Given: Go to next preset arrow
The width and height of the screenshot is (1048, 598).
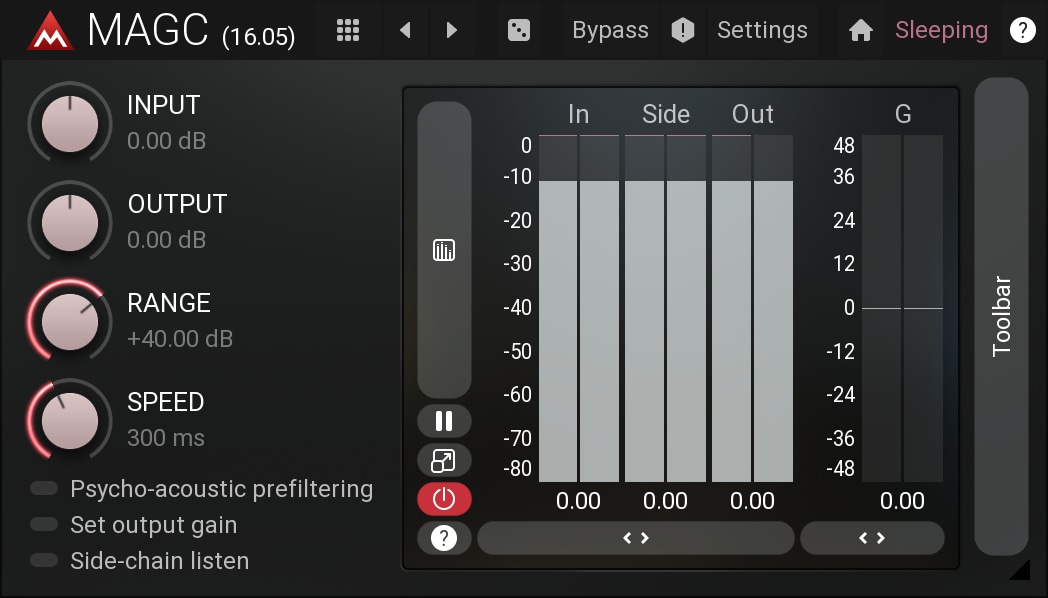Looking at the screenshot, I should (x=452, y=30).
